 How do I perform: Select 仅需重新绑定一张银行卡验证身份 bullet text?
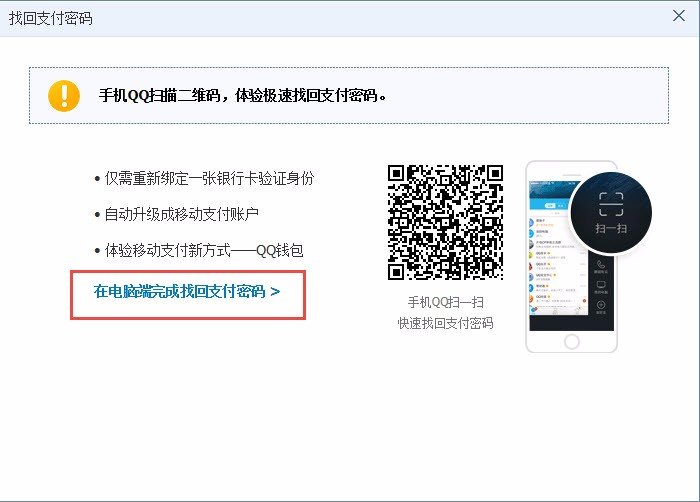pyautogui.click(x=209, y=178)
